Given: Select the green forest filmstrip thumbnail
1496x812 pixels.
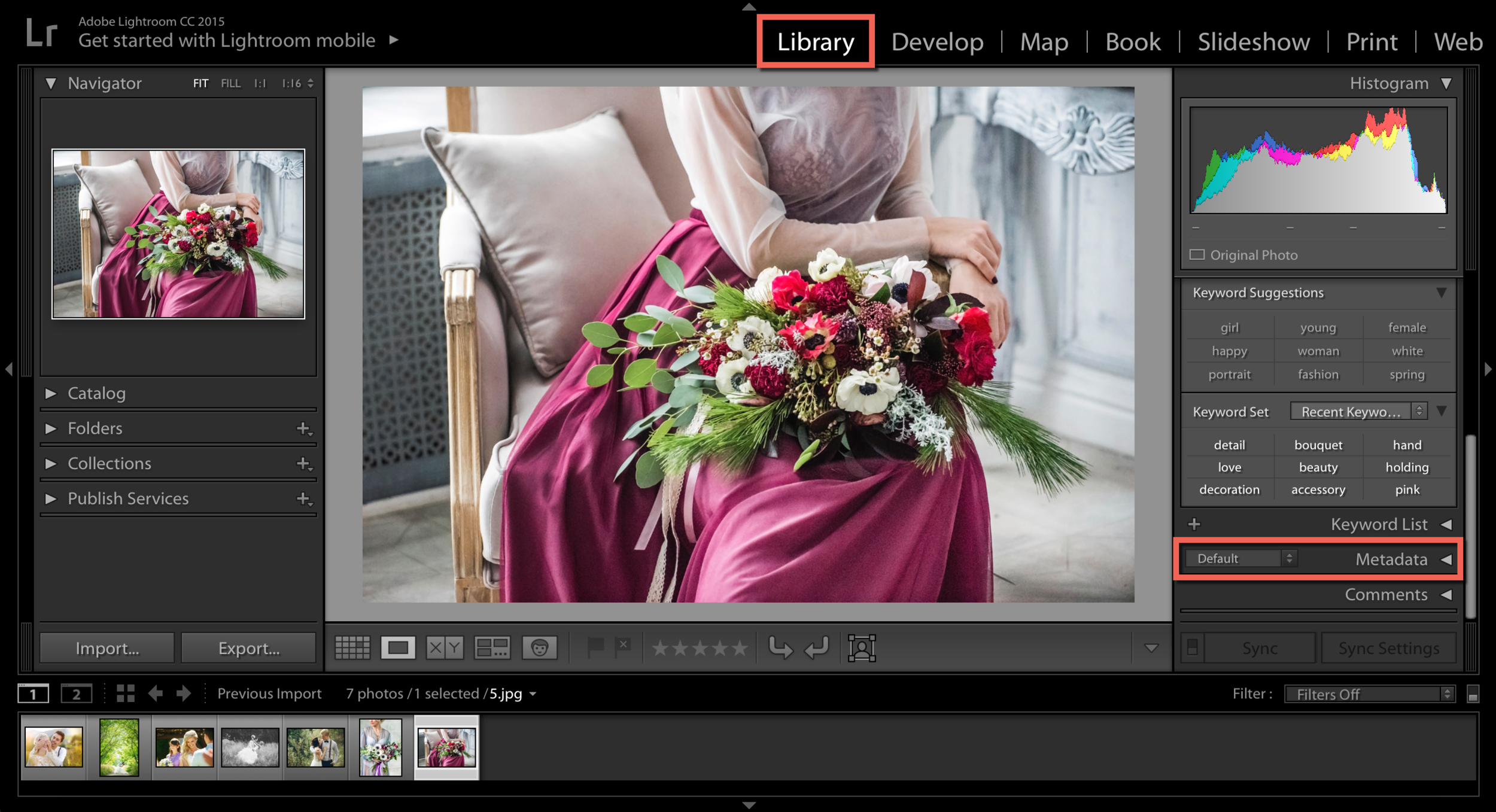Looking at the screenshot, I should [119, 747].
